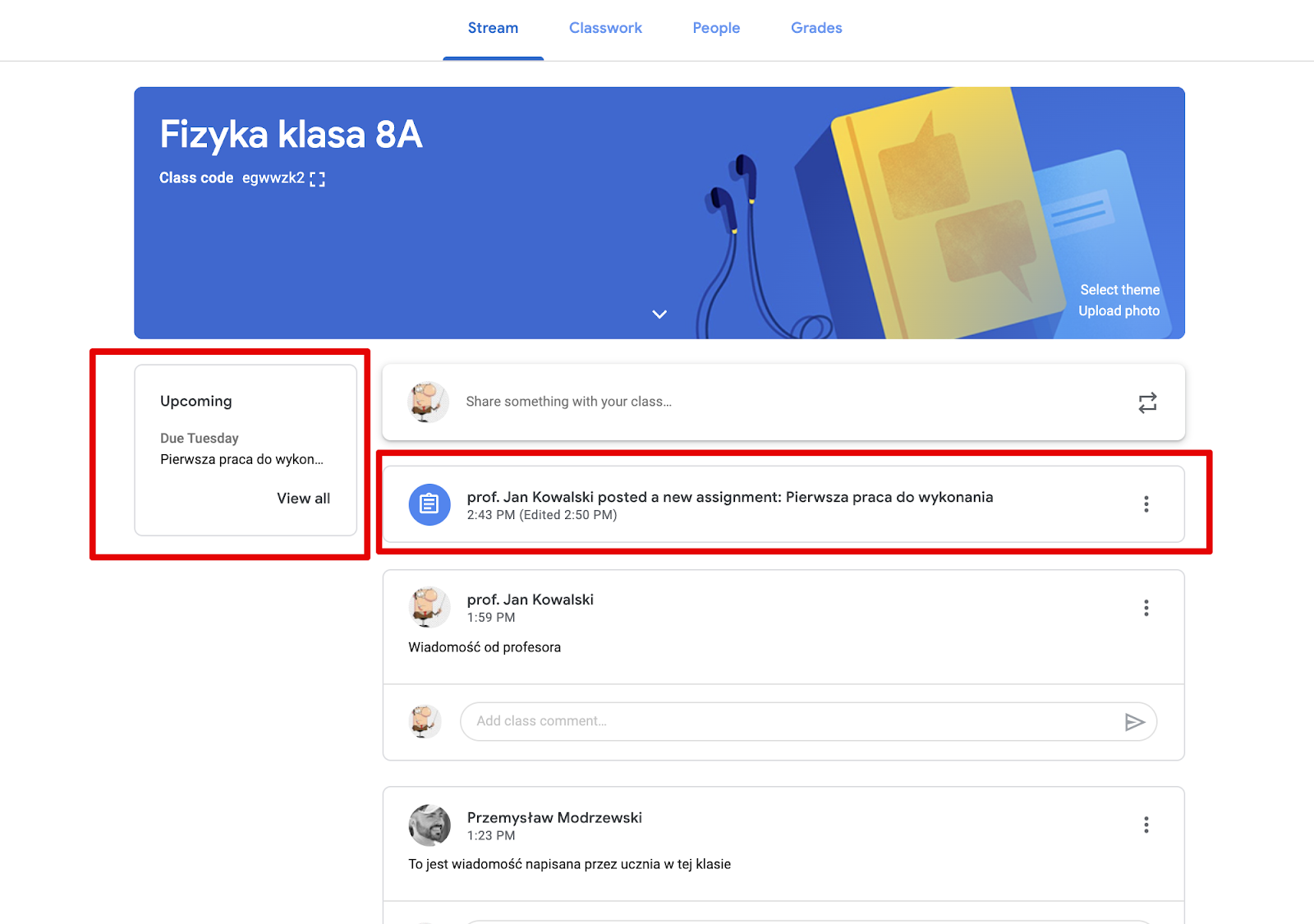This screenshot has width=1314, height=924.
Task: Click the assignment clipboard icon
Action: coord(430,504)
